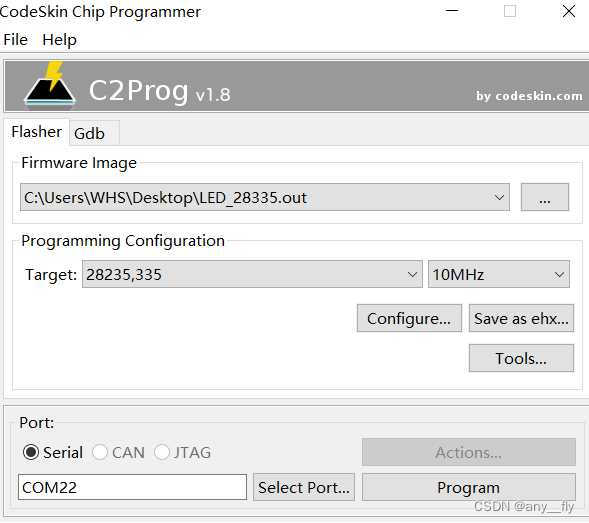The width and height of the screenshot is (589, 523).
Task: Open the Target 28235,335 dropdown
Action: (x=252, y=274)
